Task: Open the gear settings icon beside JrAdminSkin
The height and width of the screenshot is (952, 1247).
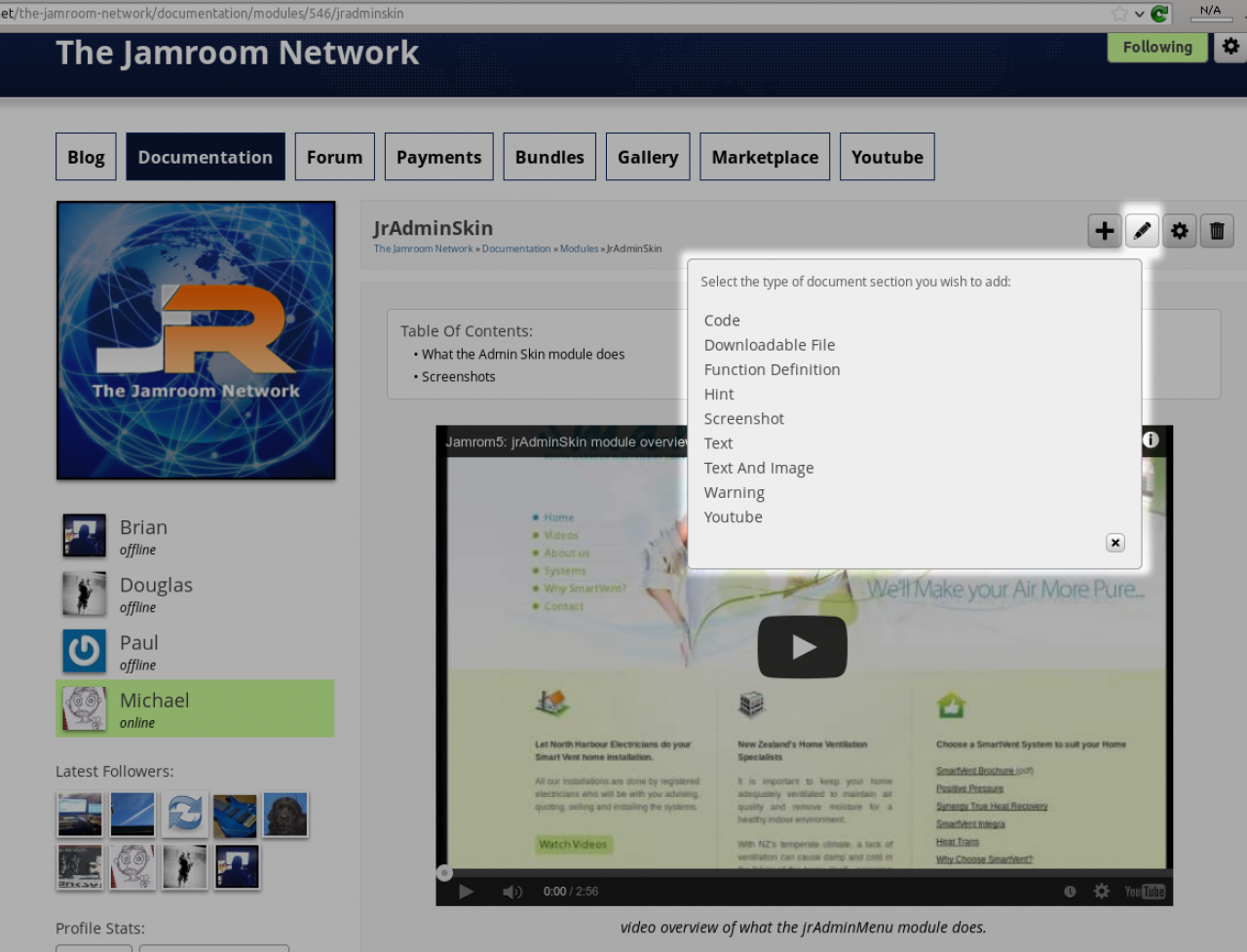Action: (x=1180, y=231)
